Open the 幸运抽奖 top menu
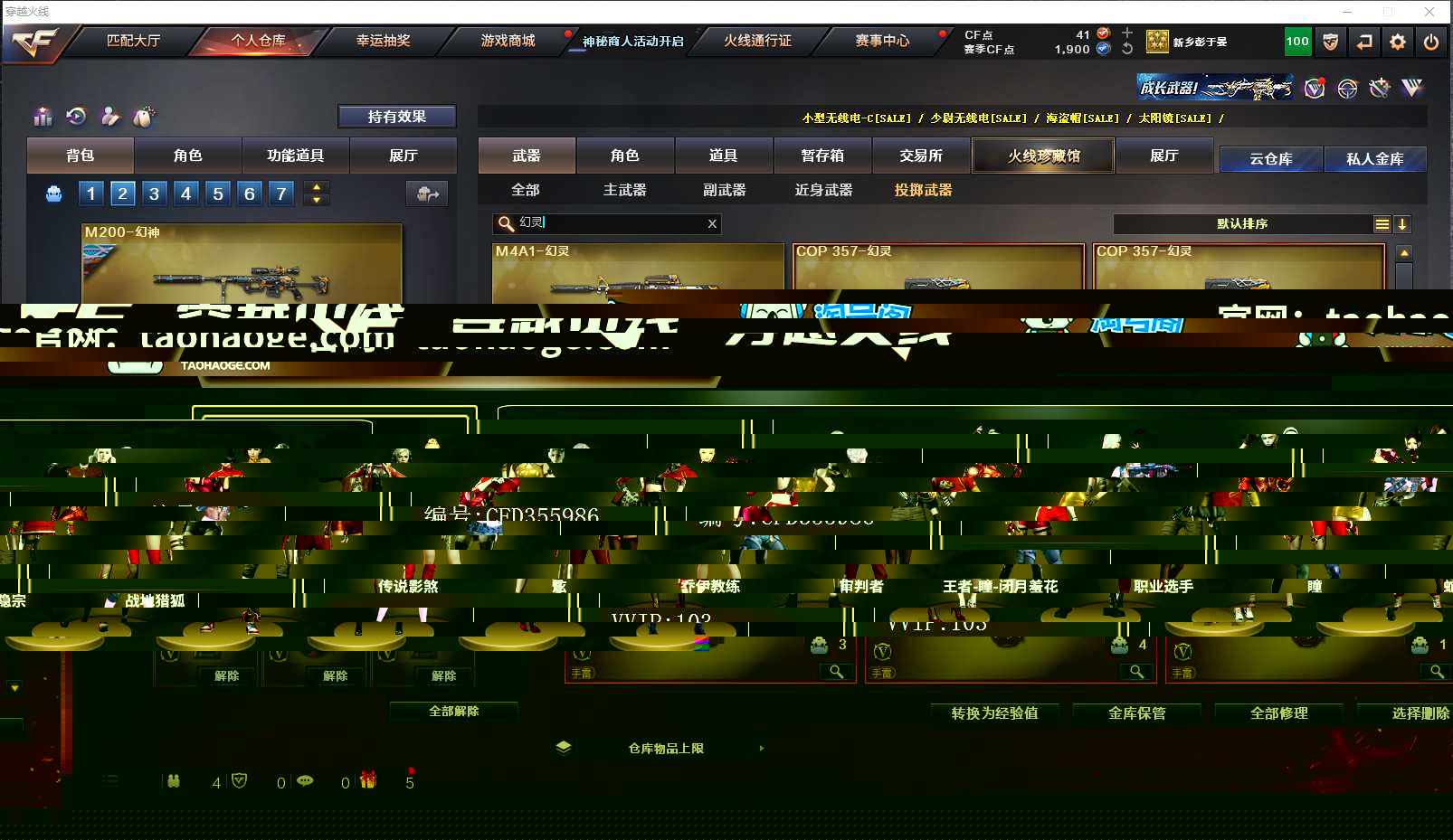The width and height of the screenshot is (1453, 840). click(384, 41)
